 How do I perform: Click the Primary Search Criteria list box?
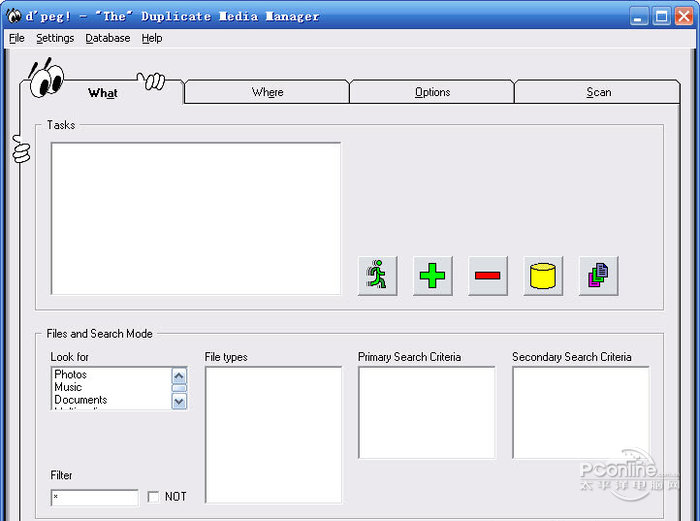click(426, 413)
